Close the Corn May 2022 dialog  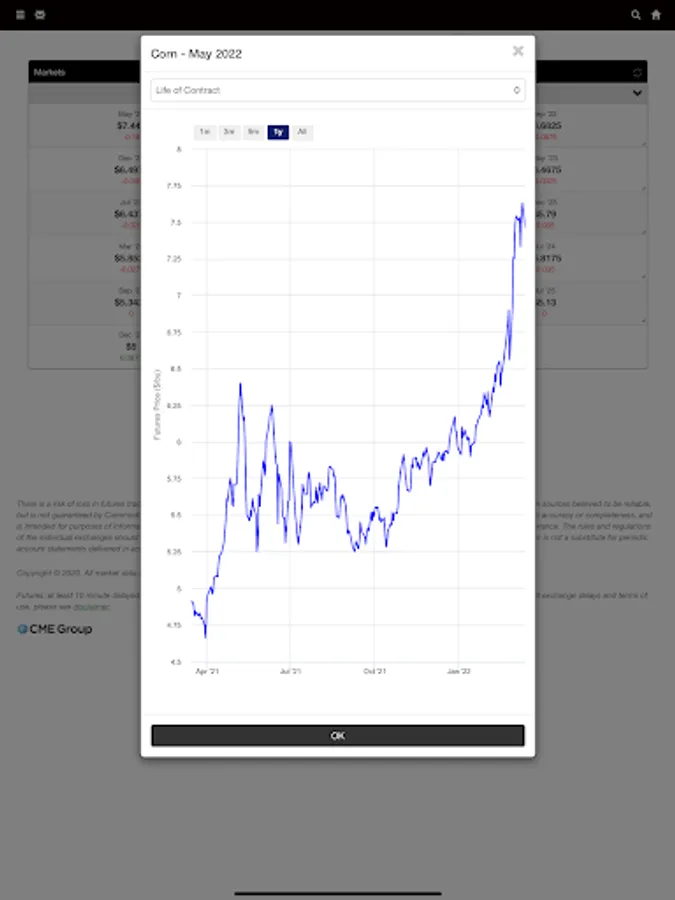pos(518,51)
